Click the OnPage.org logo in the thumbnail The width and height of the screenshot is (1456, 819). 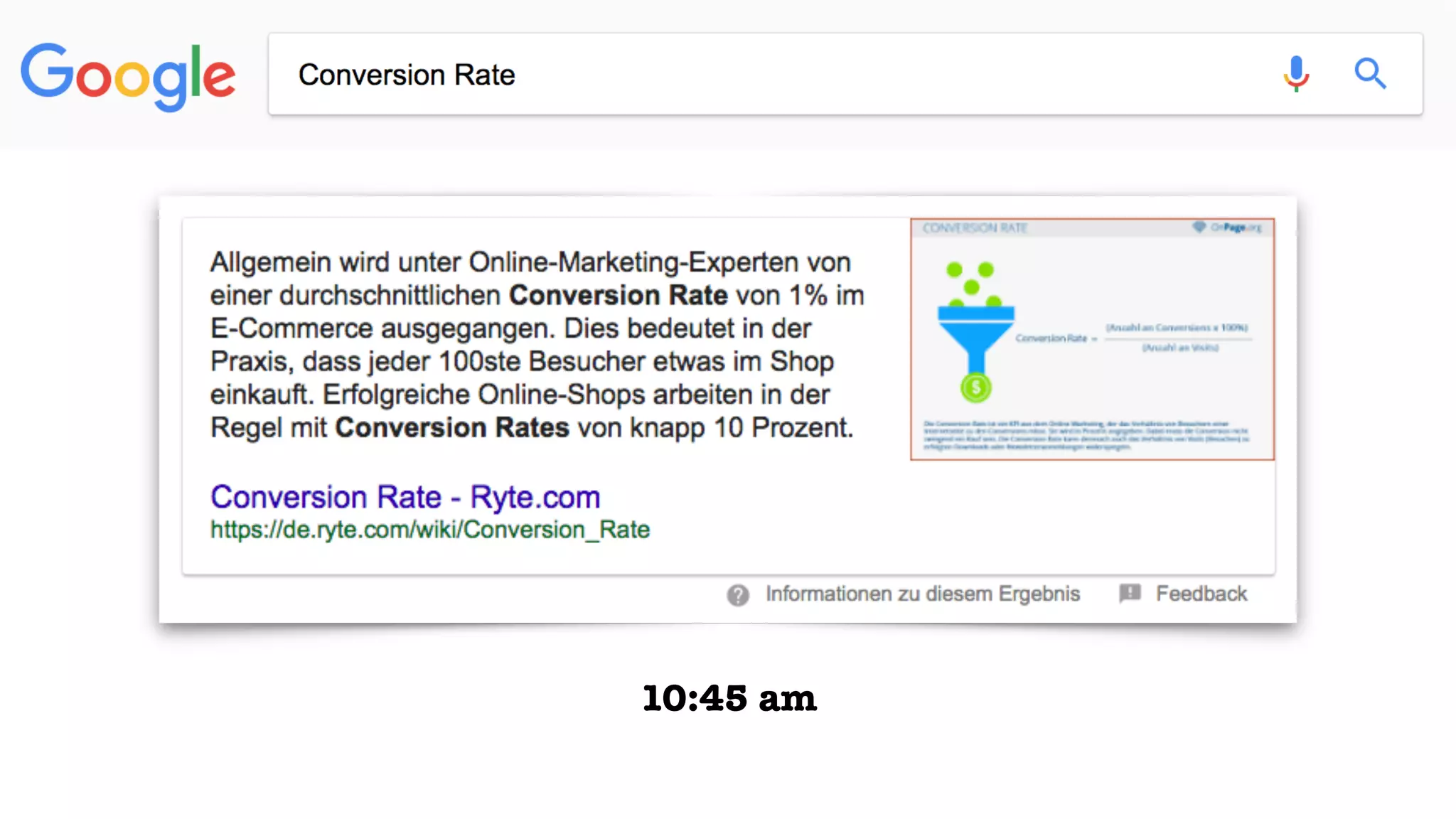[x=1228, y=227]
